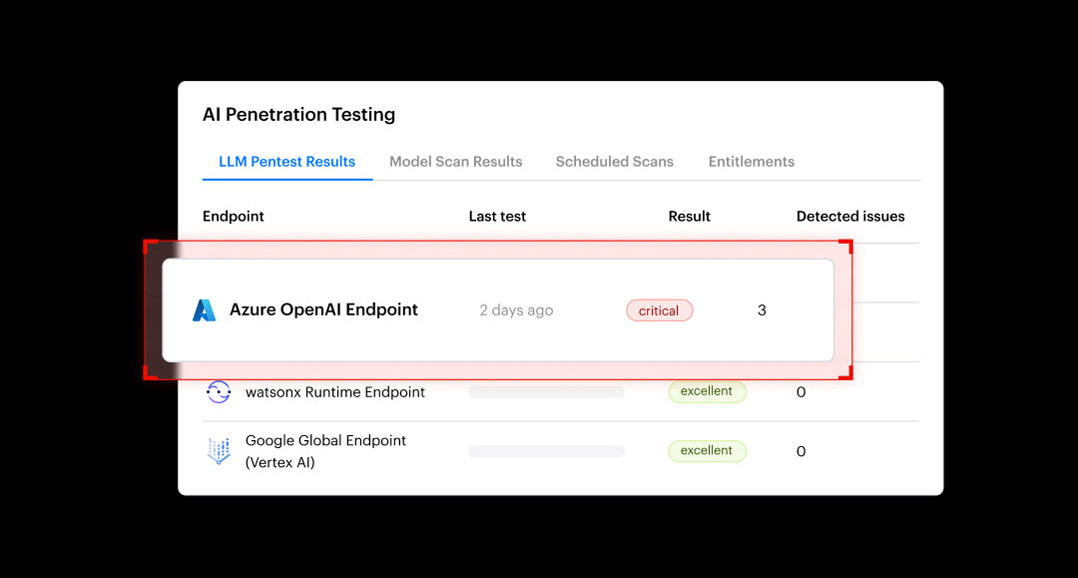Click the excellent badge on watsonx row

tap(707, 391)
